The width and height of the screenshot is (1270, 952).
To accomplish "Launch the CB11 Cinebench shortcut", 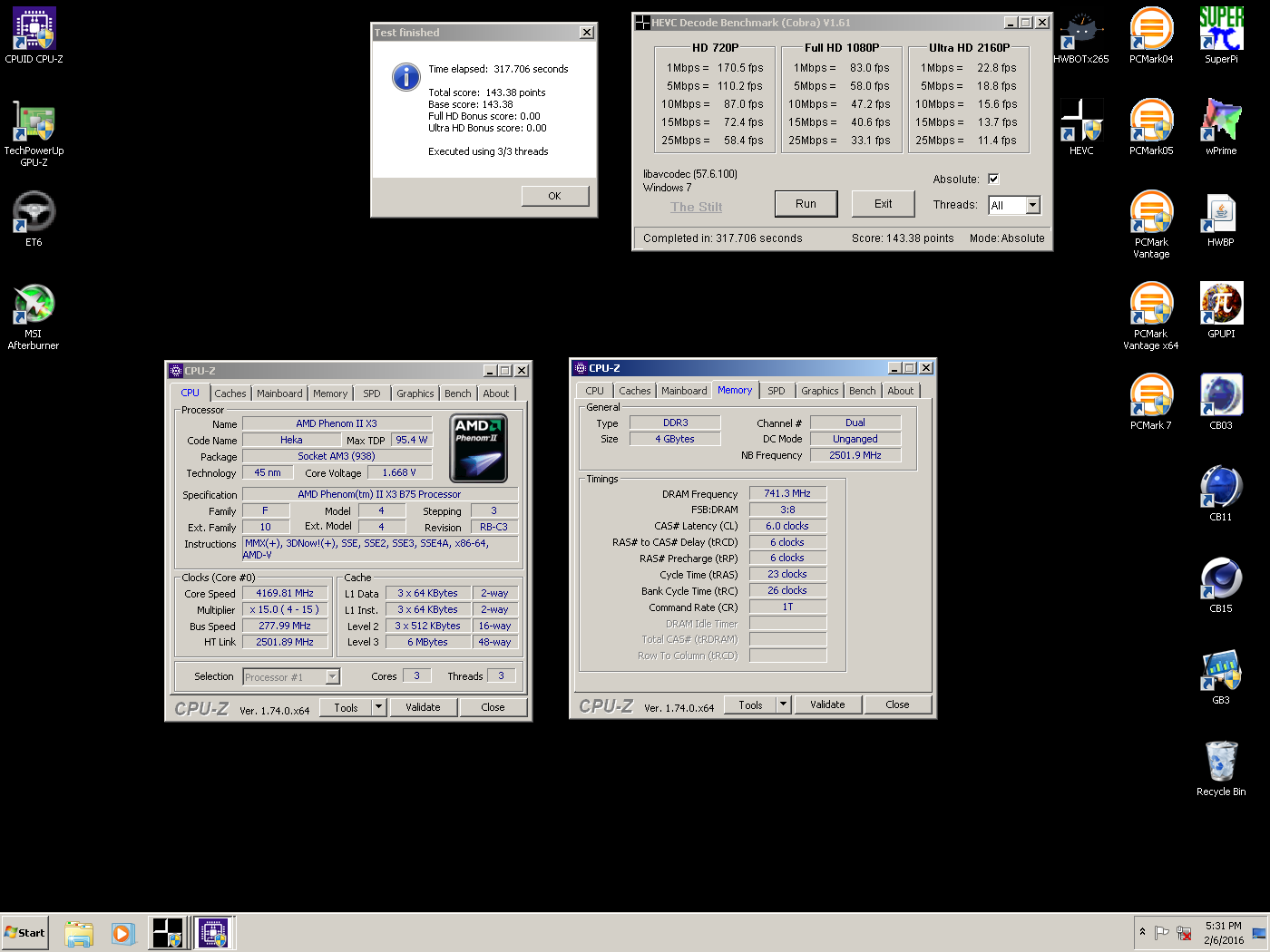I will (x=1221, y=494).
